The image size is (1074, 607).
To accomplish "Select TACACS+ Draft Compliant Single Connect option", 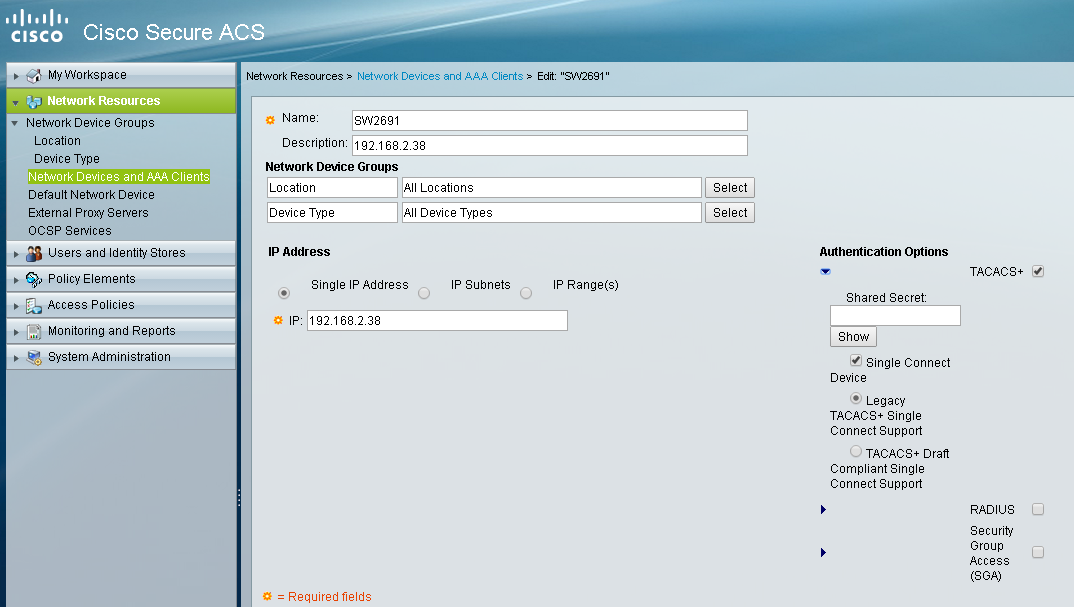I will point(856,451).
